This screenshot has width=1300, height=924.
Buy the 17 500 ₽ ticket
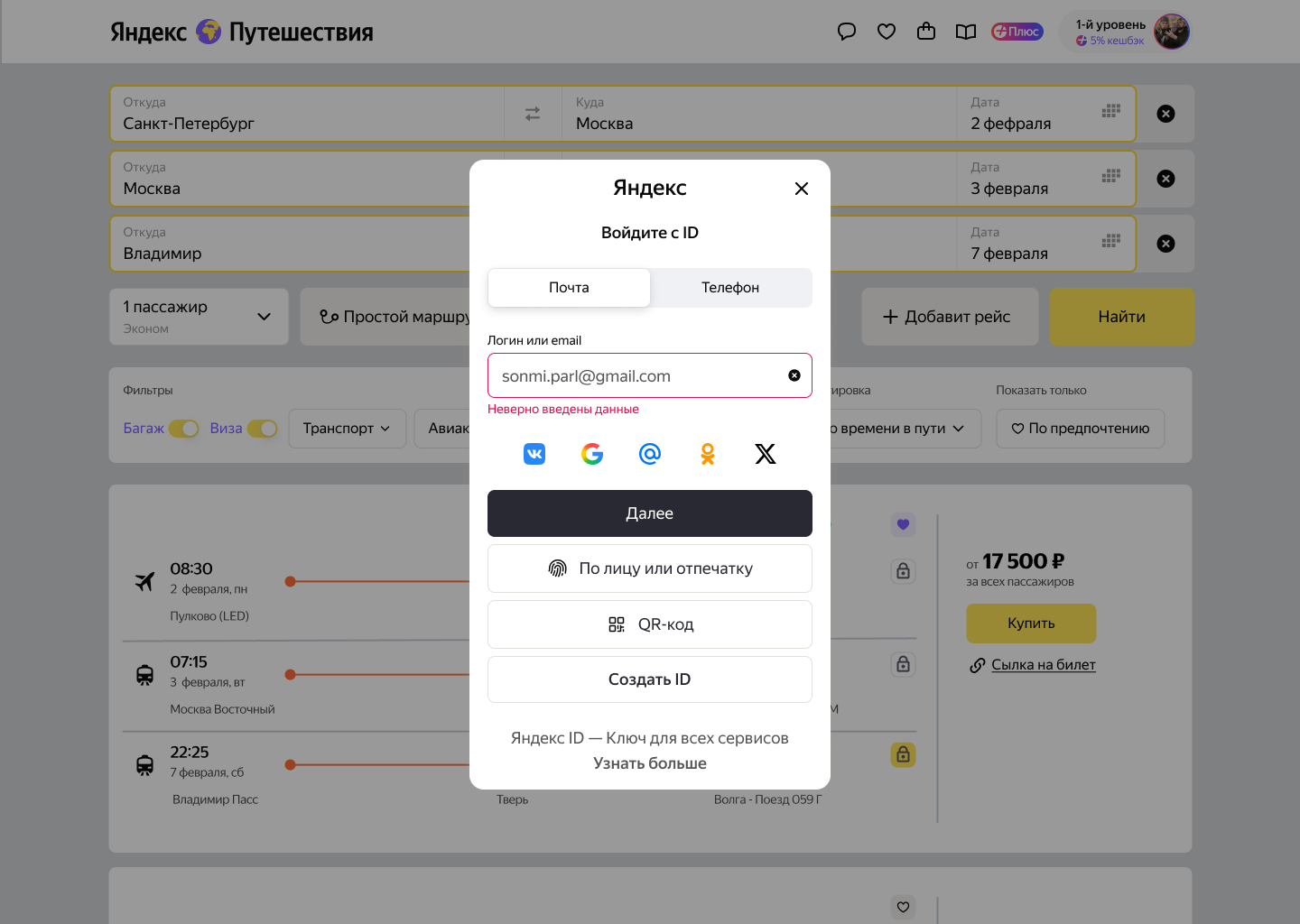click(1031, 624)
